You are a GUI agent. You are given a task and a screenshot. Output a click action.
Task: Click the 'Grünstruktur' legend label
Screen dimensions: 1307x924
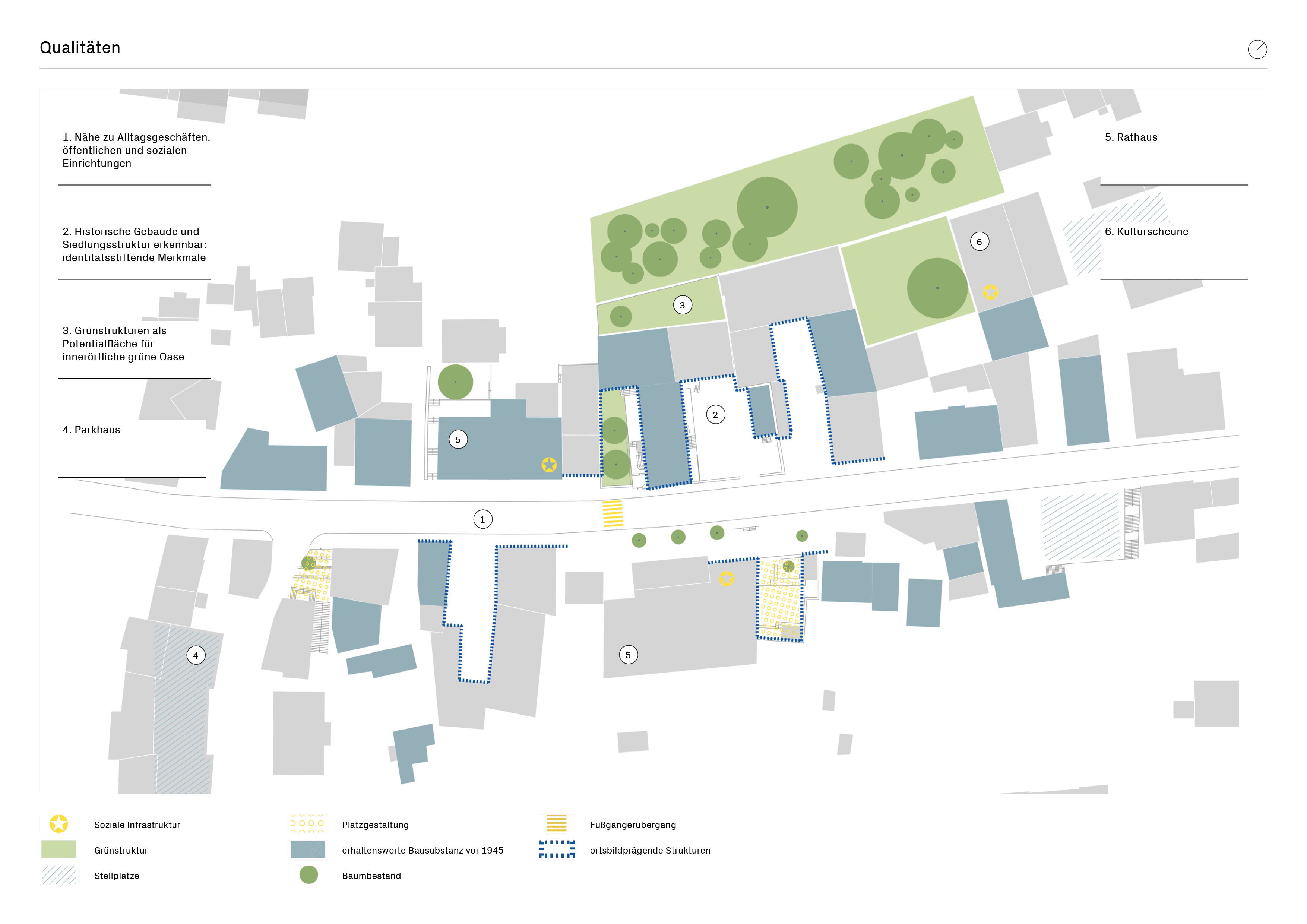coord(121,851)
